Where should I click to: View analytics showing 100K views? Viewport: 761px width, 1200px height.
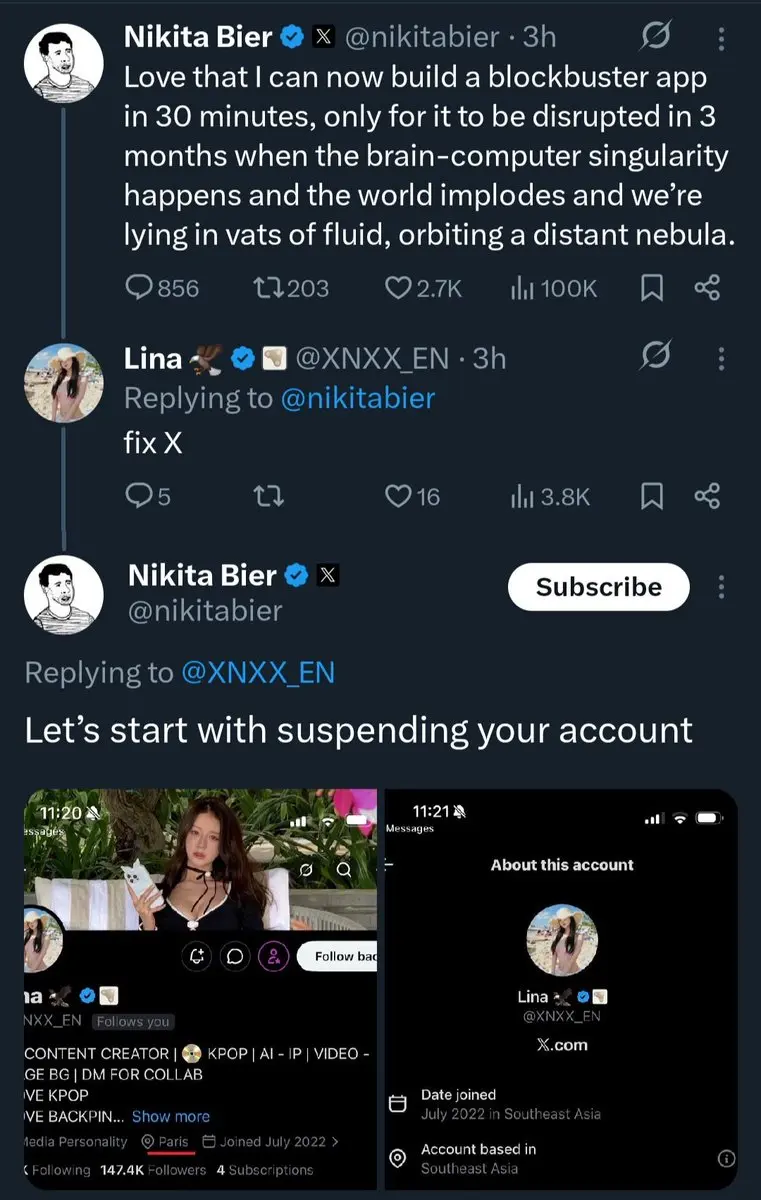point(523,288)
